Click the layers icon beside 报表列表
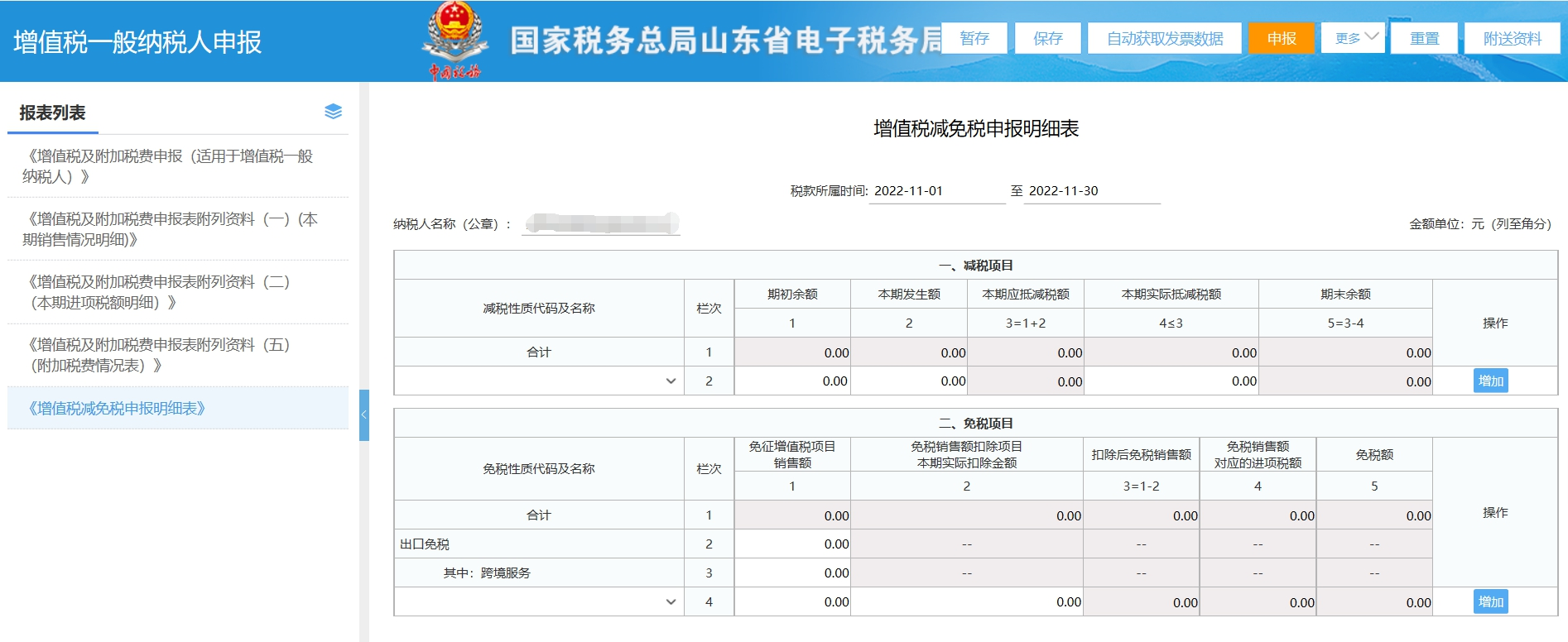 [x=333, y=112]
